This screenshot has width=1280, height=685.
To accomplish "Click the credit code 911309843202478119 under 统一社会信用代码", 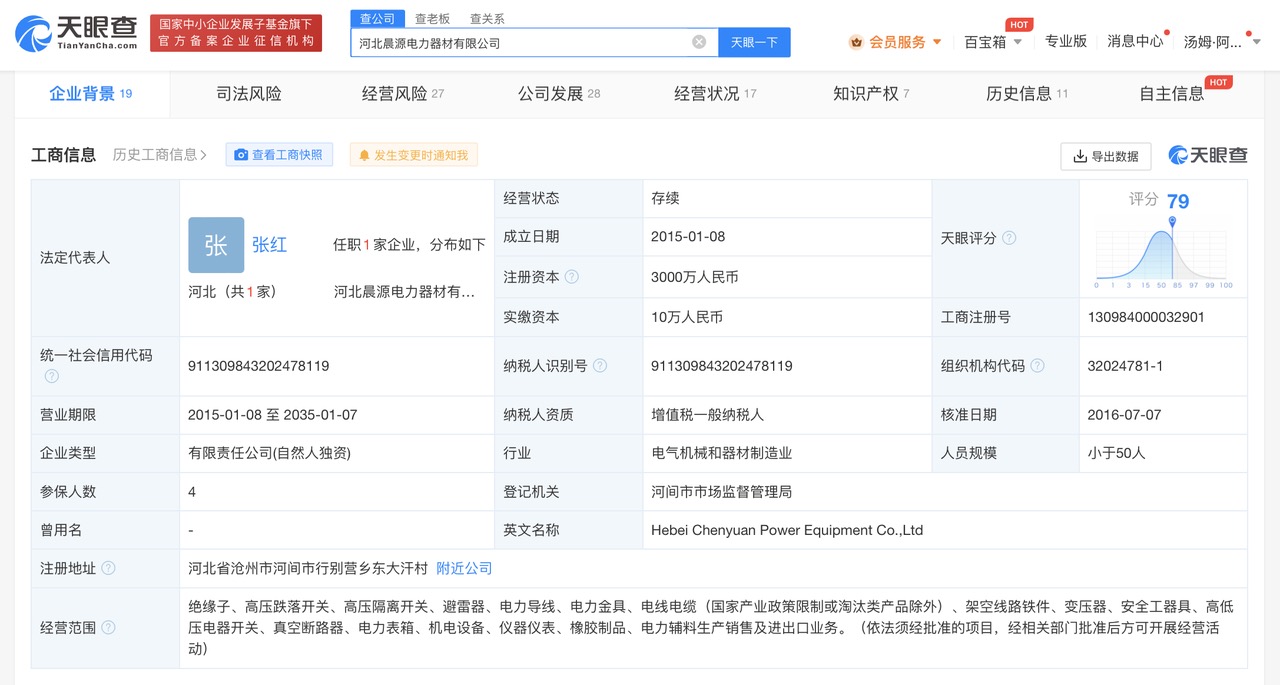I will [x=259, y=366].
